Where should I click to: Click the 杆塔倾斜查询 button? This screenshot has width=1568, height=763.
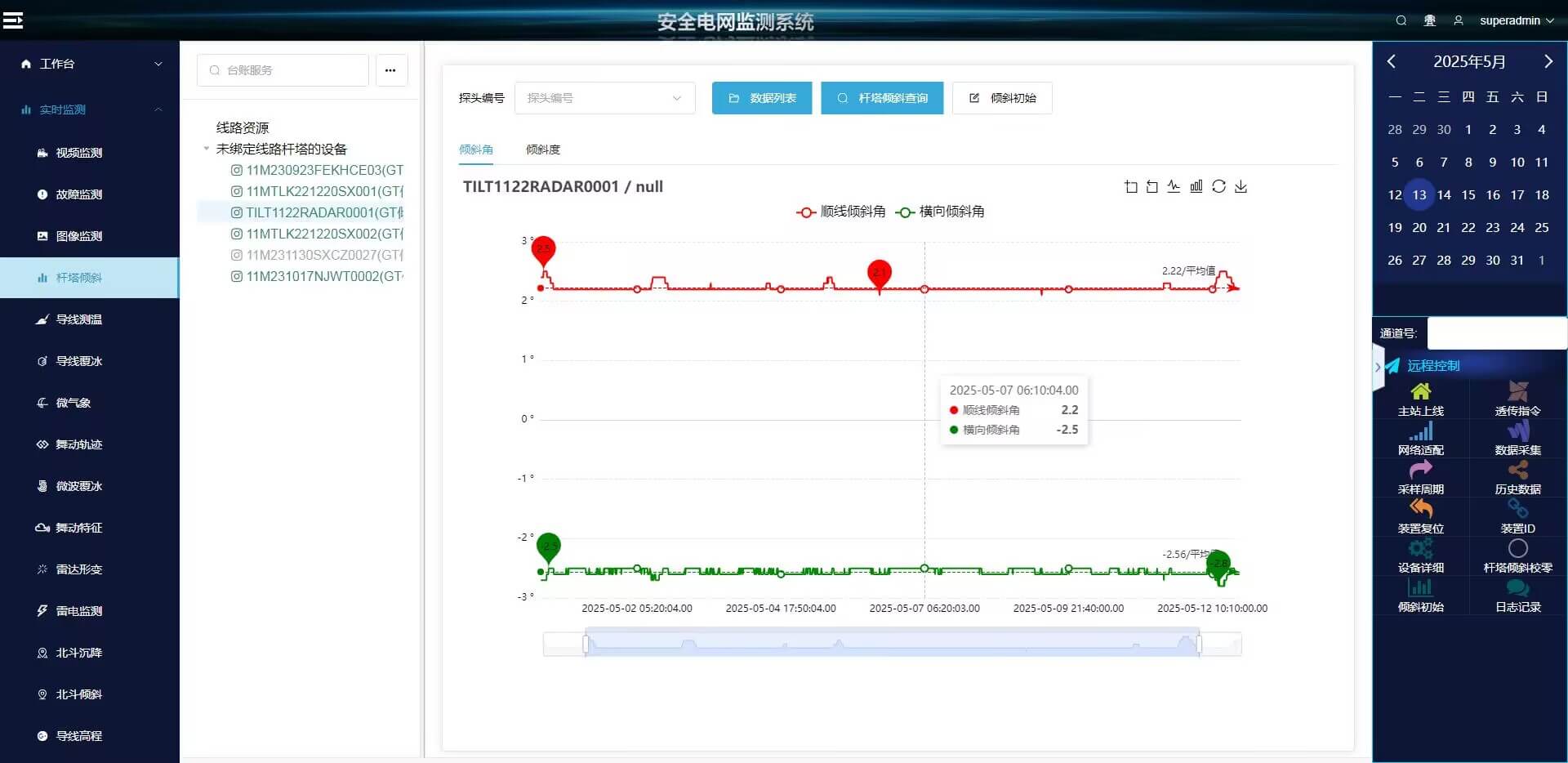(882, 98)
